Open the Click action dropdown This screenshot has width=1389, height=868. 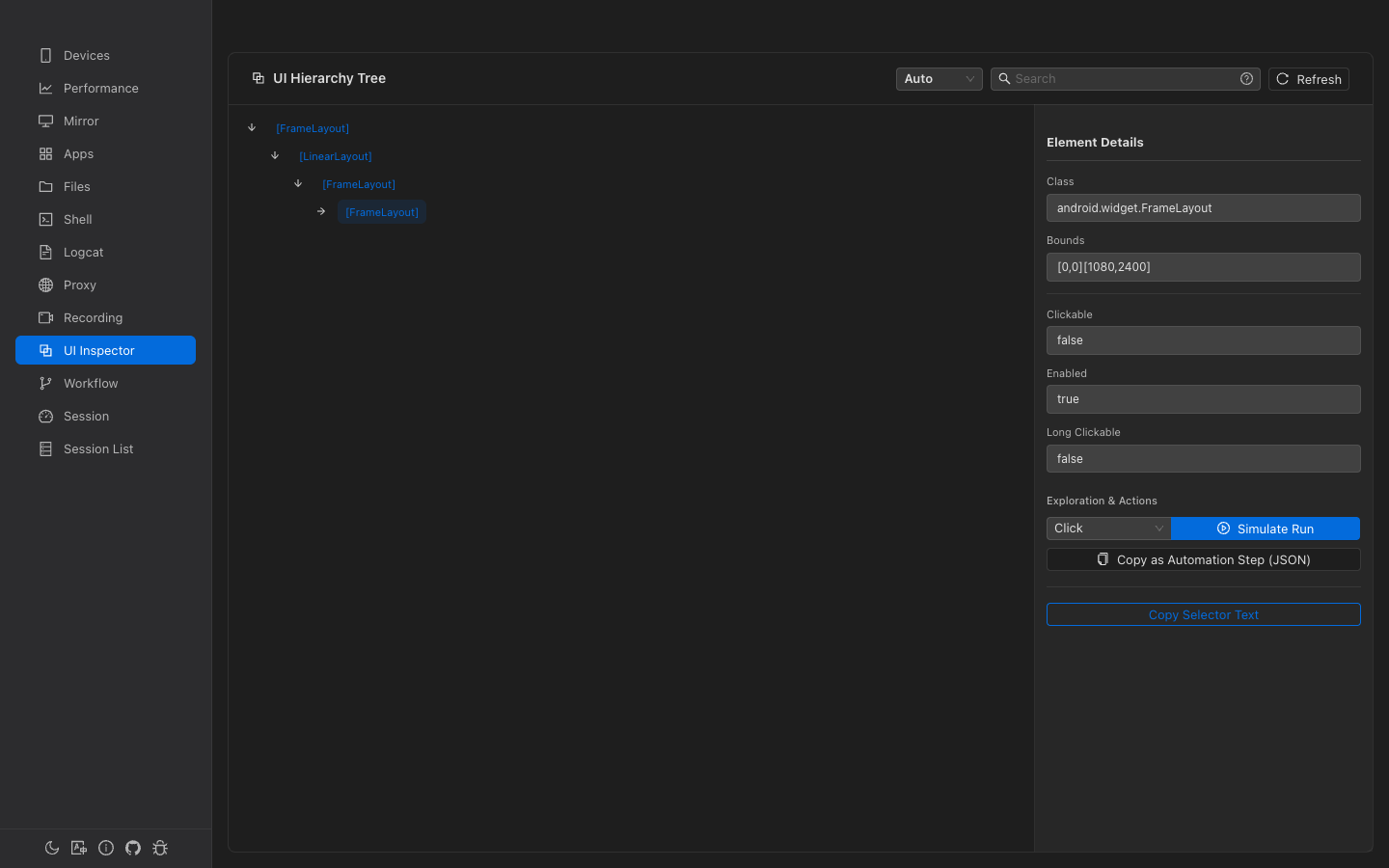click(x=1107, y=528)
